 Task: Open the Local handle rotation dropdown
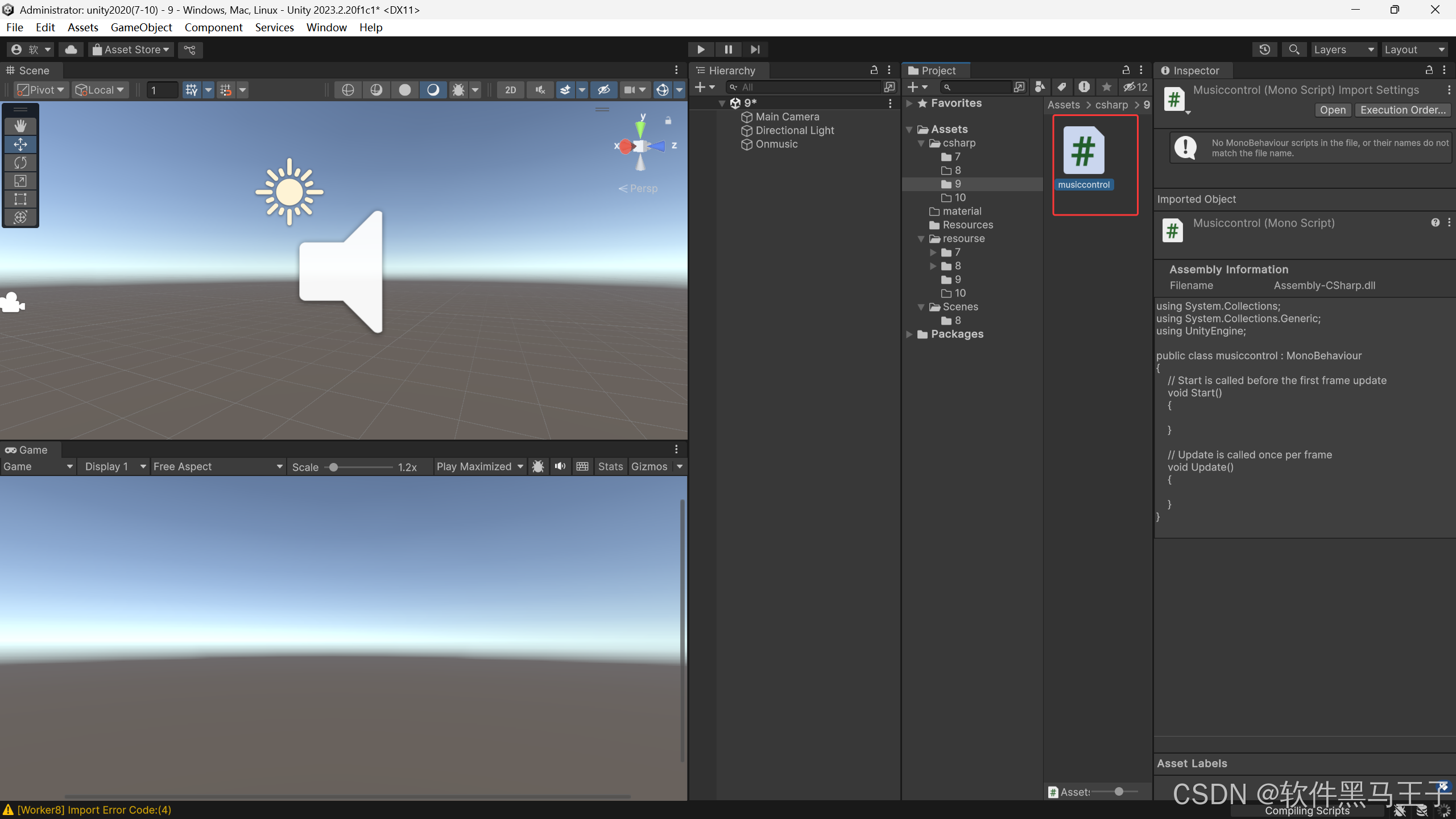click(x=100, y=90)
